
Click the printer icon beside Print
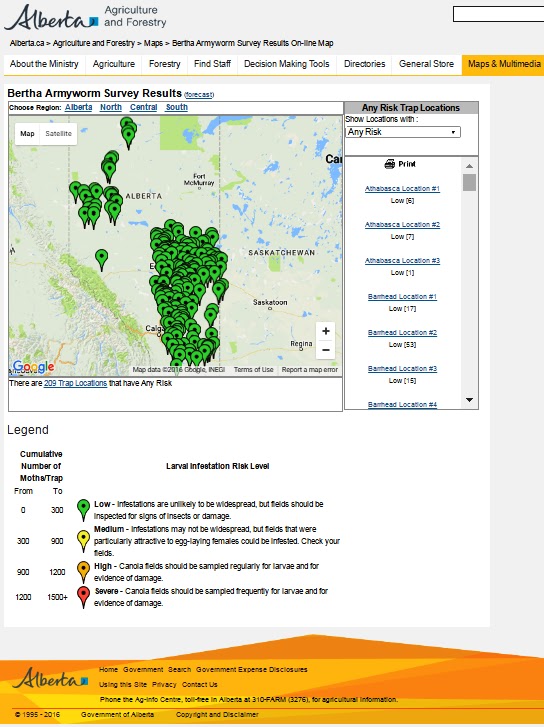[390, 164]
